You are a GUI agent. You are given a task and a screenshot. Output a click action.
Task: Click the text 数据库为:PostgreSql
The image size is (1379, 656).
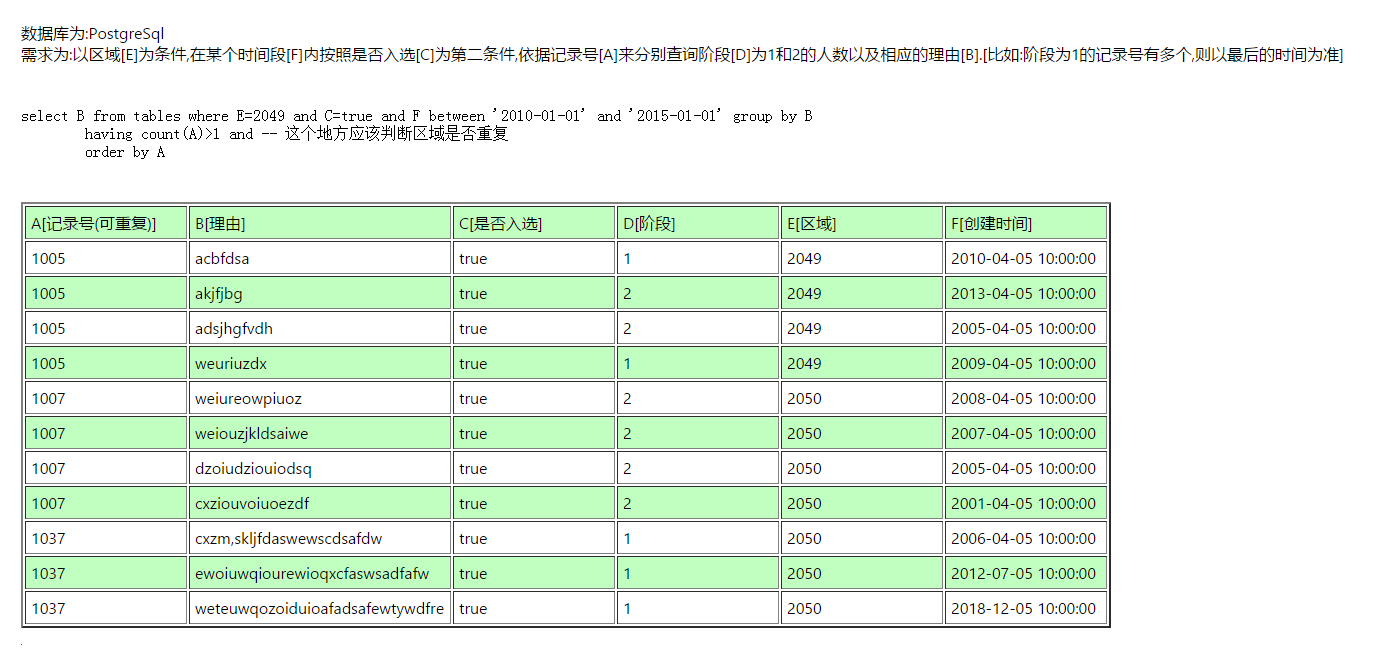click(92, 34)
